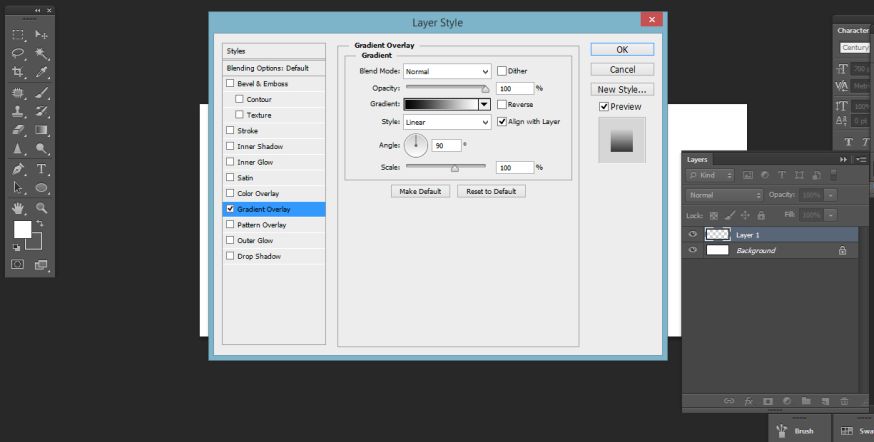The width and height of the screenshot is (874, 442).
Task: Select the Crop tool
Action: tap(18, 73)
